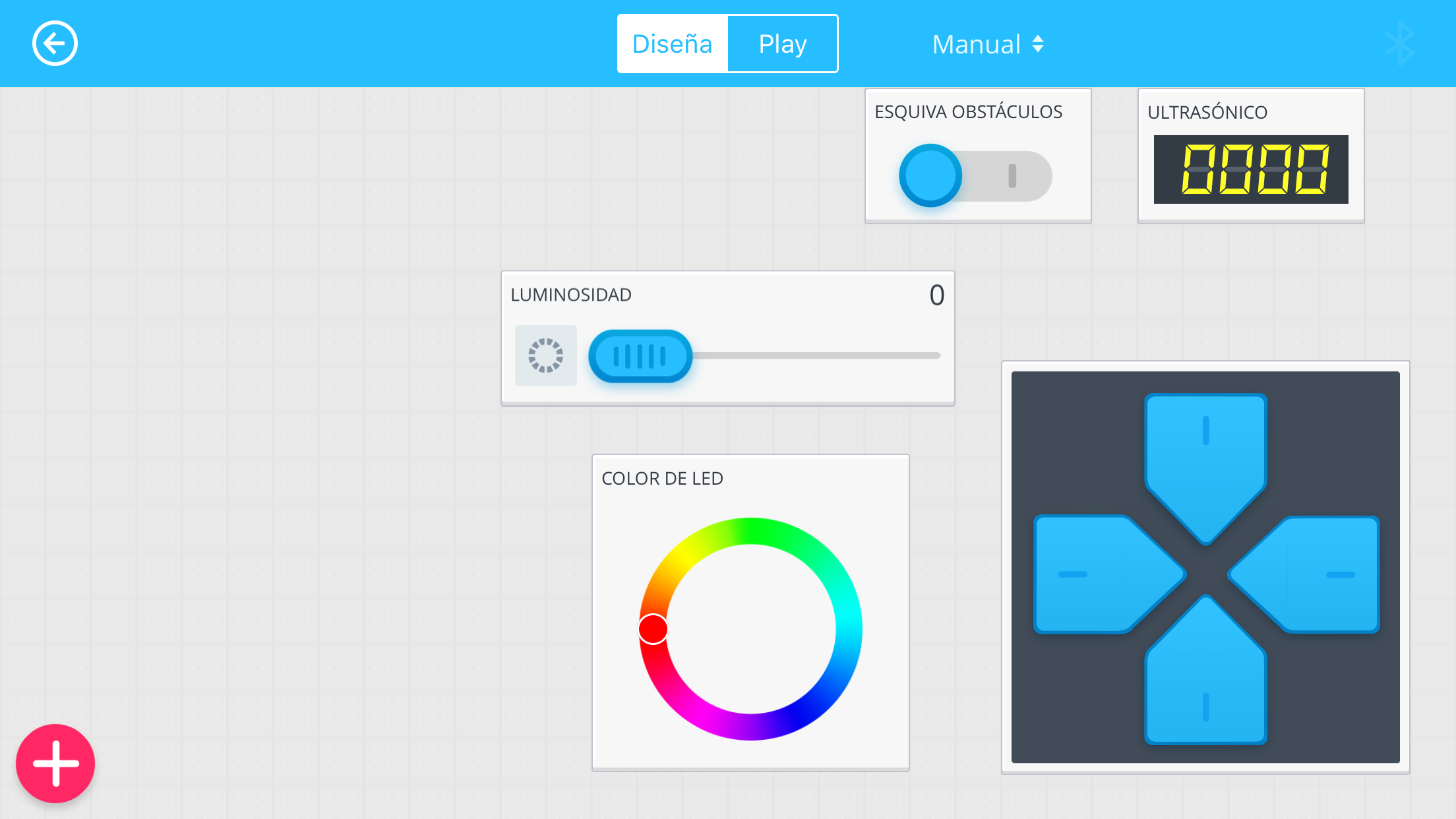Click the Manual dropdown arrows
This screenshot has height=819, width=1456.
(x=1038, y=44)
